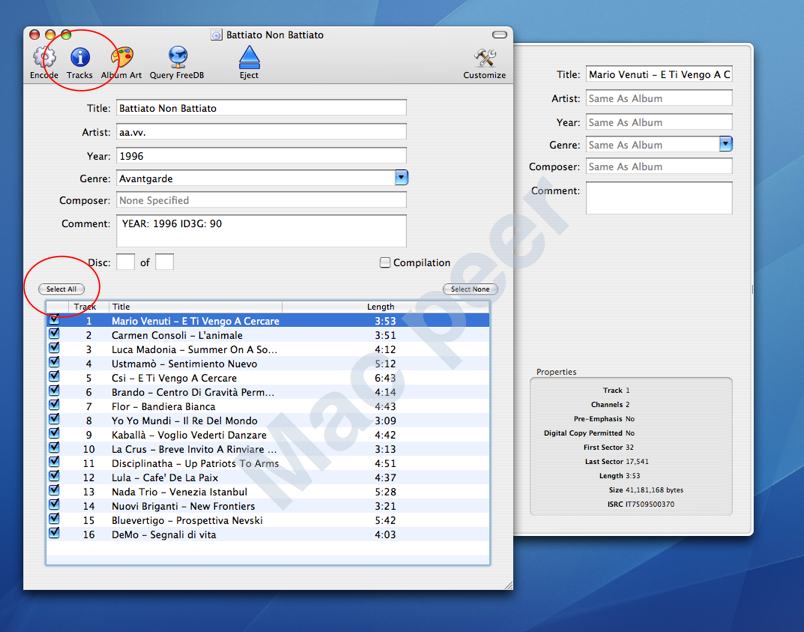
Task: Click the album Title field
Action: (x=262, y=108)
